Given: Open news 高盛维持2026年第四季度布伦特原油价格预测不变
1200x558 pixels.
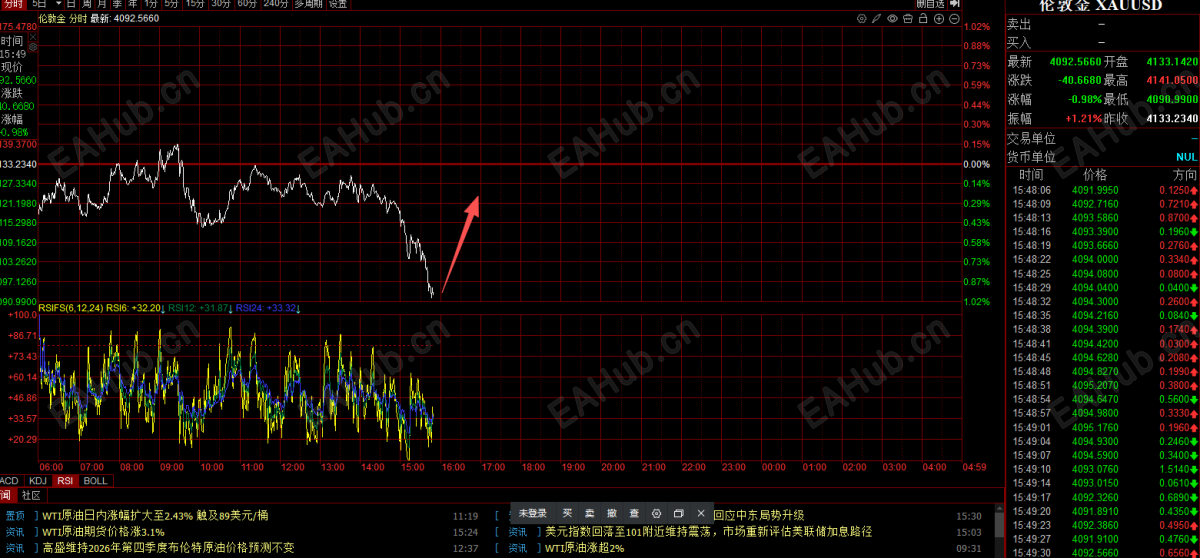Looking at the screenshot, I should pyautogui.click(x=168, y=547).
